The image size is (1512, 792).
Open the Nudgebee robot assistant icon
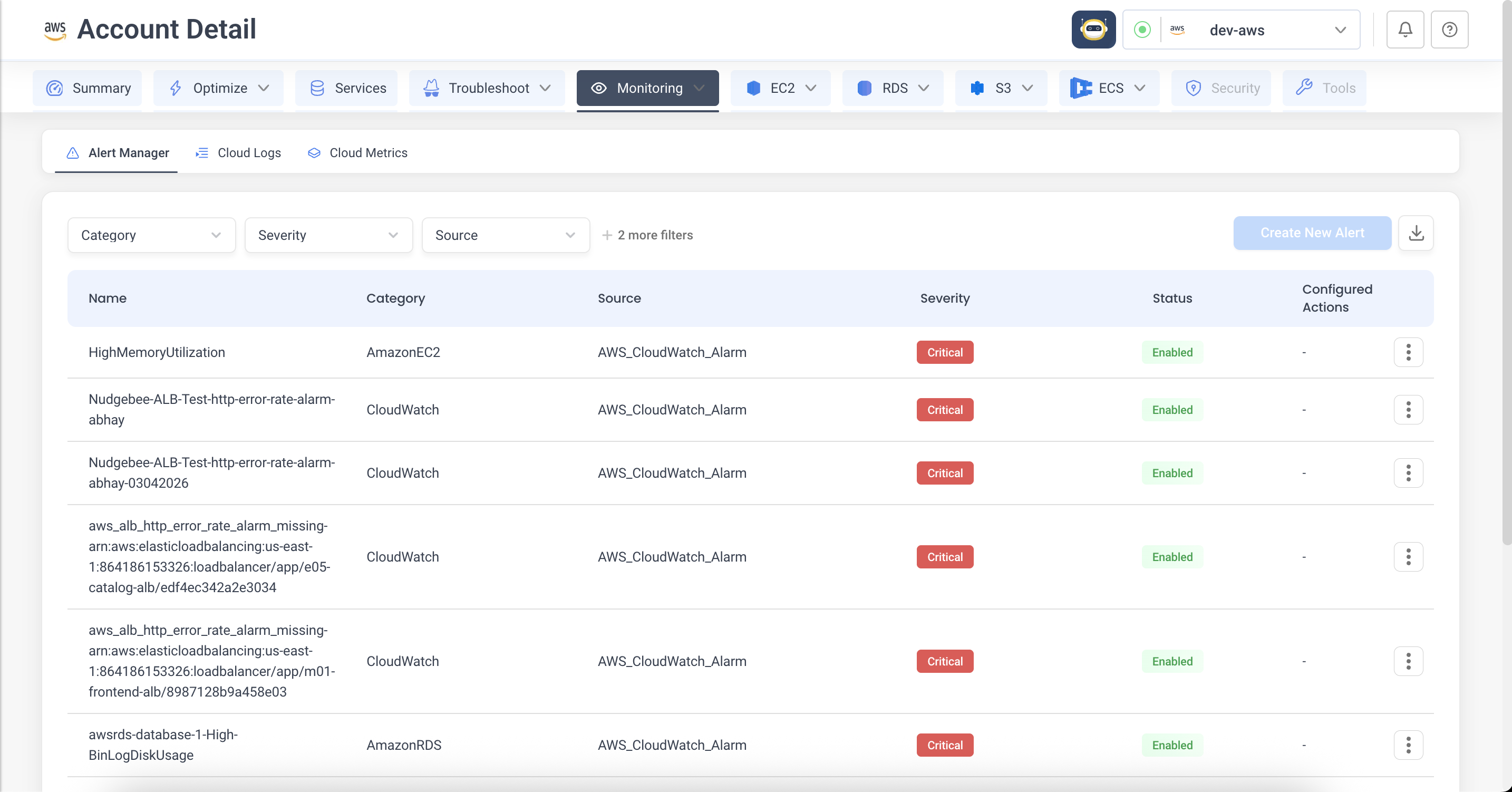[1093, 30]
